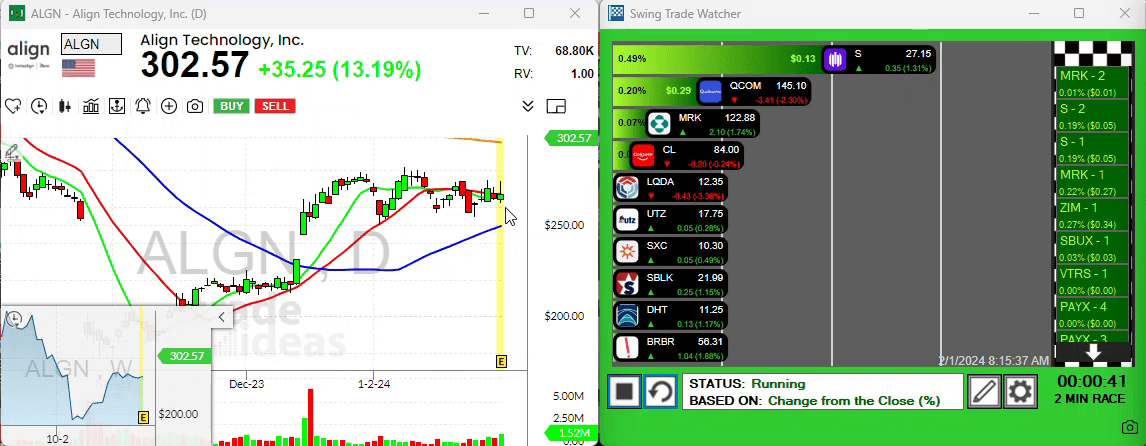This screenshot has height=446, width=1146.
Task: Click the earnings E marker on daily chart
Action: 501,361
